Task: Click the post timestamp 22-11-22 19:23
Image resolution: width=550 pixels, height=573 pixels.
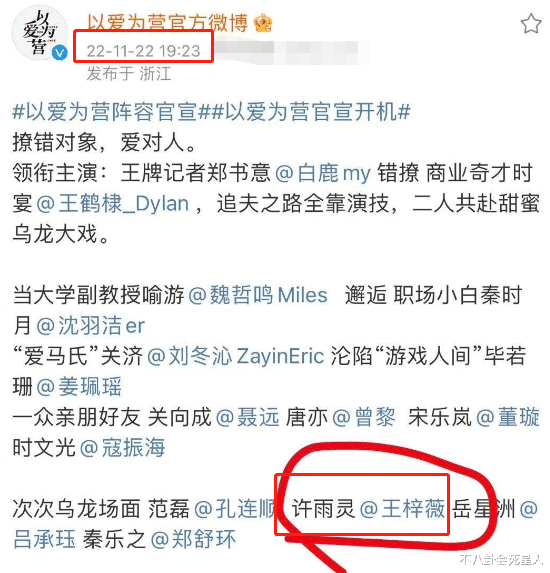Action: tap(143, 51)
